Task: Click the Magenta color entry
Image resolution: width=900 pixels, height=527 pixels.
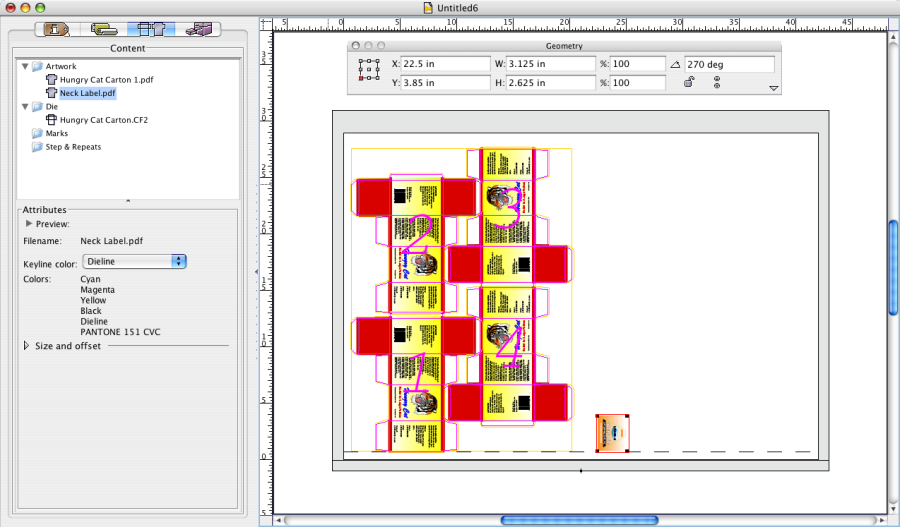Action: 98,290
